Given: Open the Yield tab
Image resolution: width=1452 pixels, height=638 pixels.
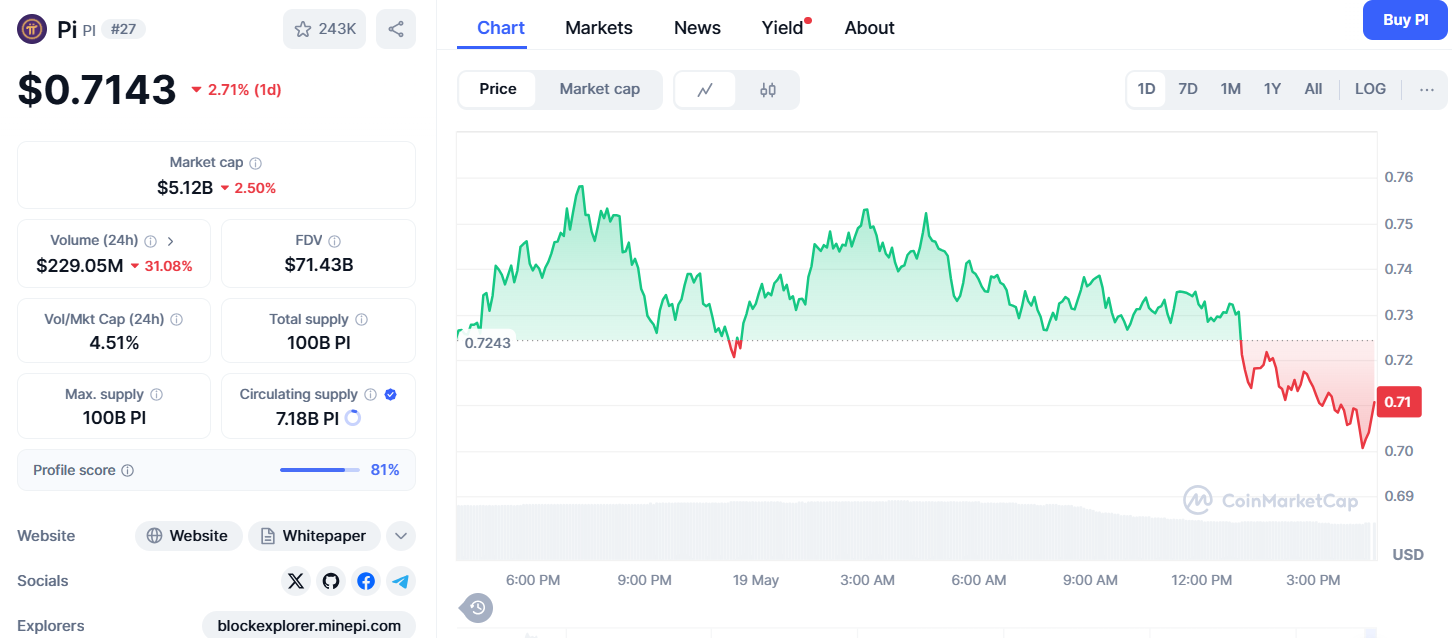Looking at the screenshot, I should (783, 28).
